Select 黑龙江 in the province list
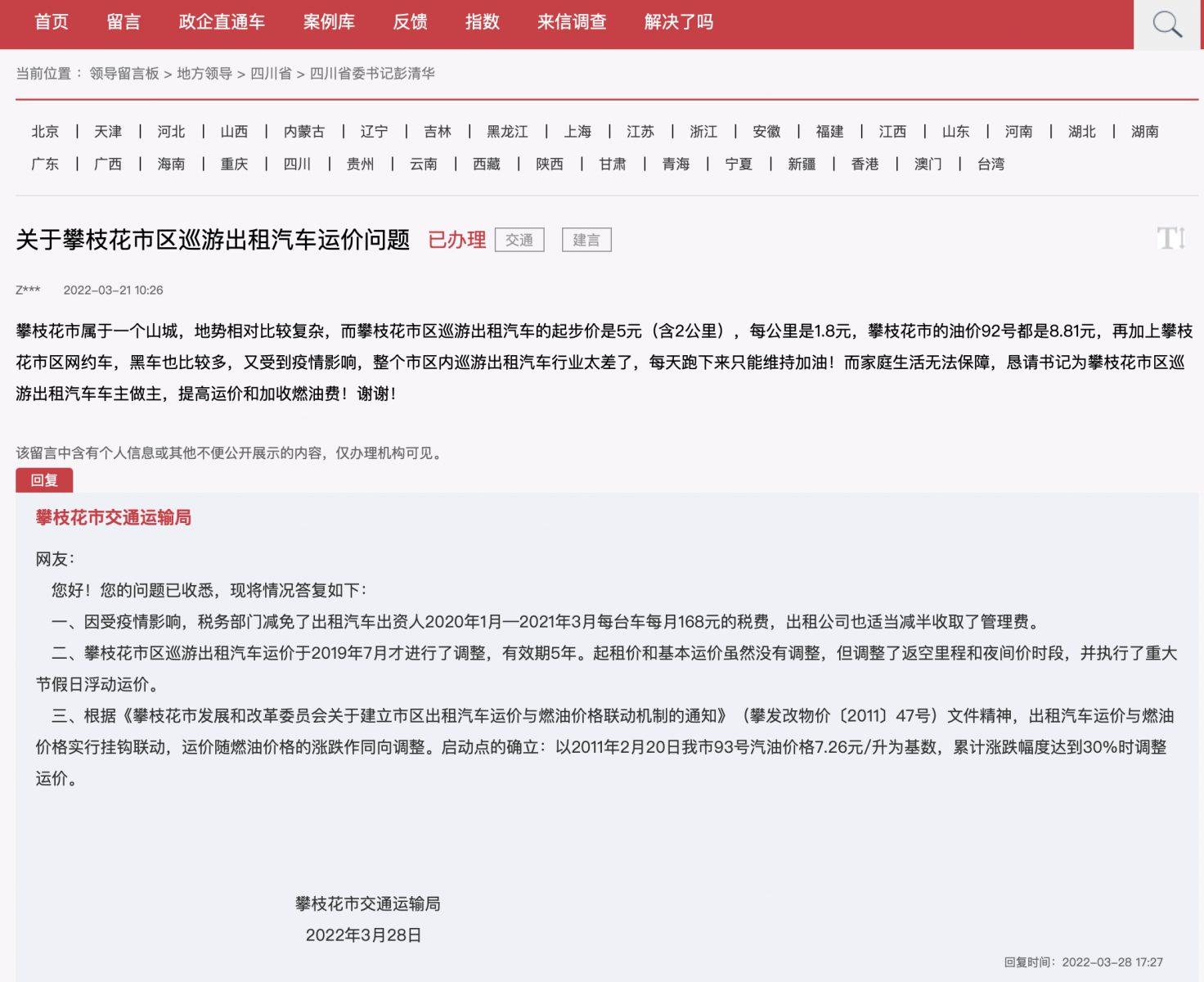 (507, 132)
